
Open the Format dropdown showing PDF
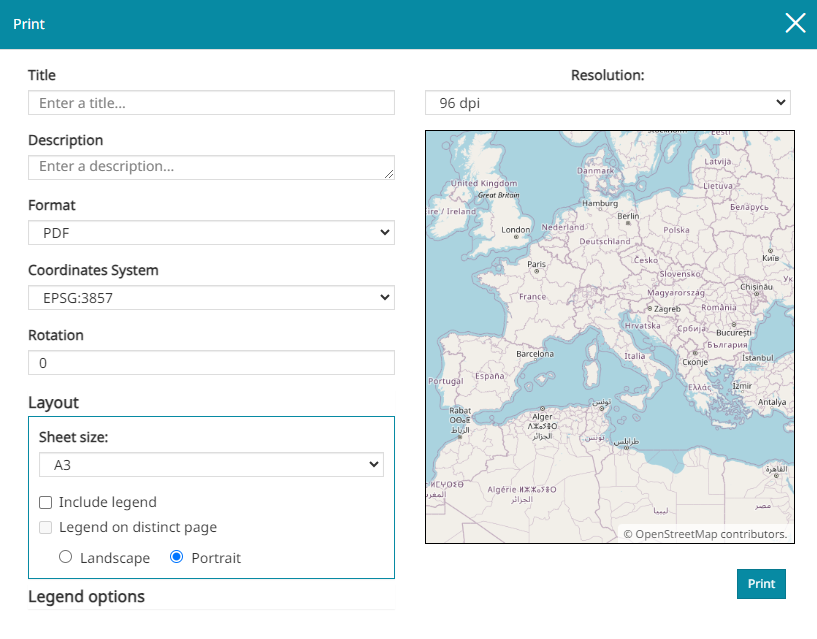211,233
